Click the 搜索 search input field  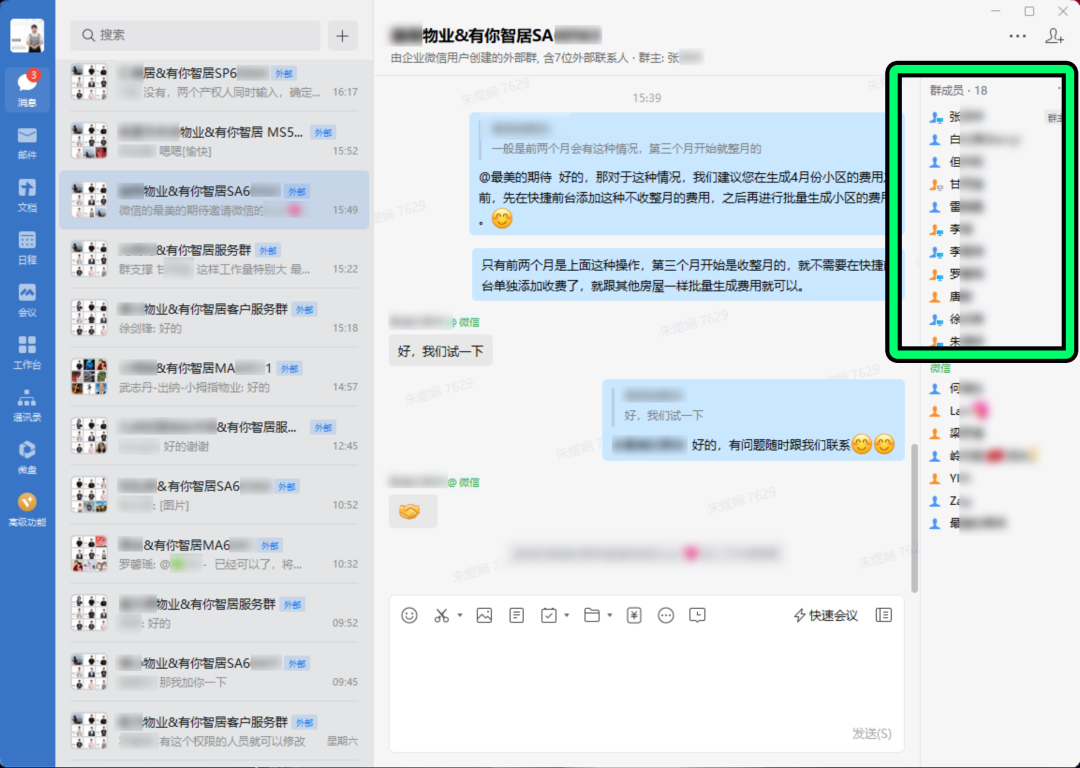click(195, 35)
